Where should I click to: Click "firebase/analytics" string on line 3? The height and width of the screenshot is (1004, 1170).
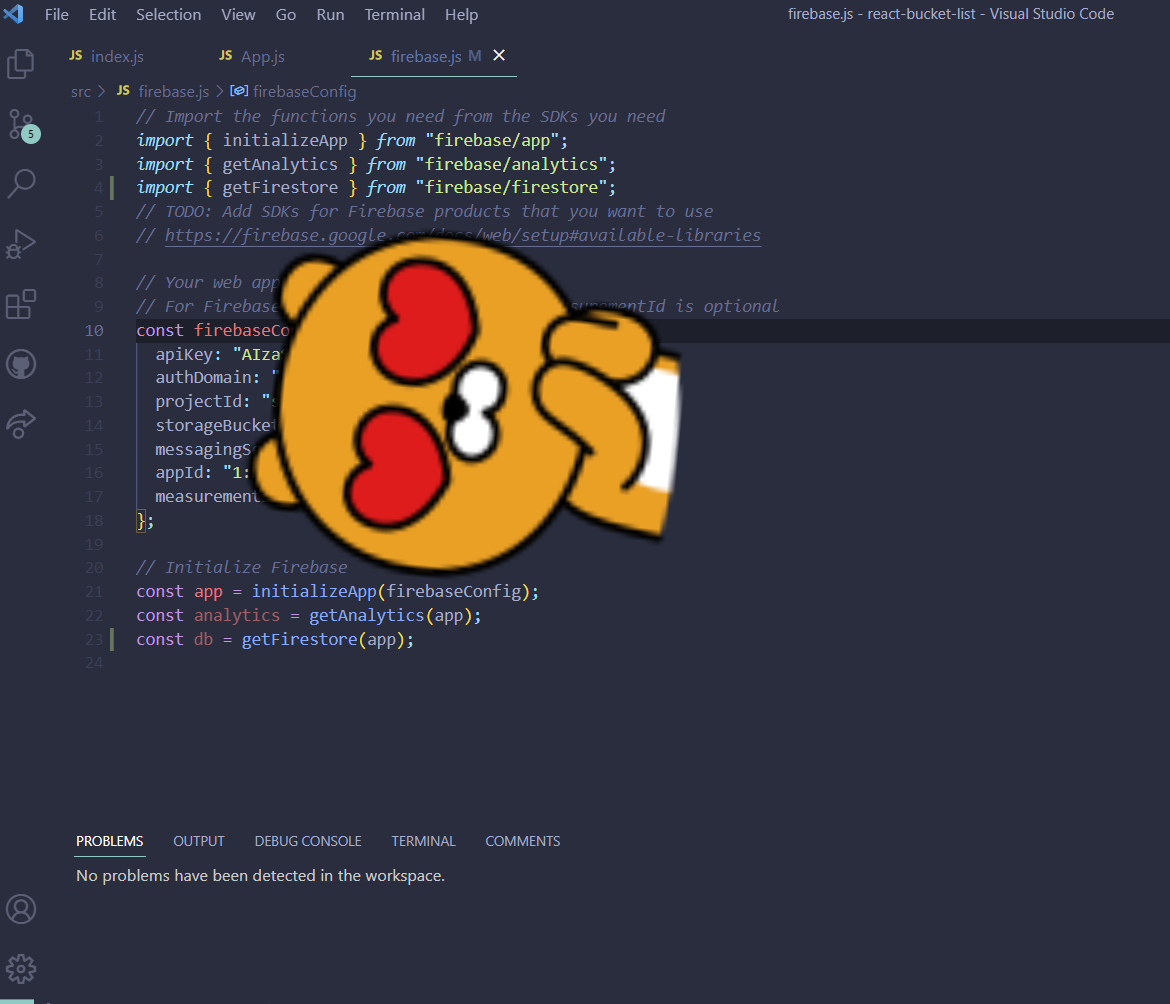coord(511,164)
